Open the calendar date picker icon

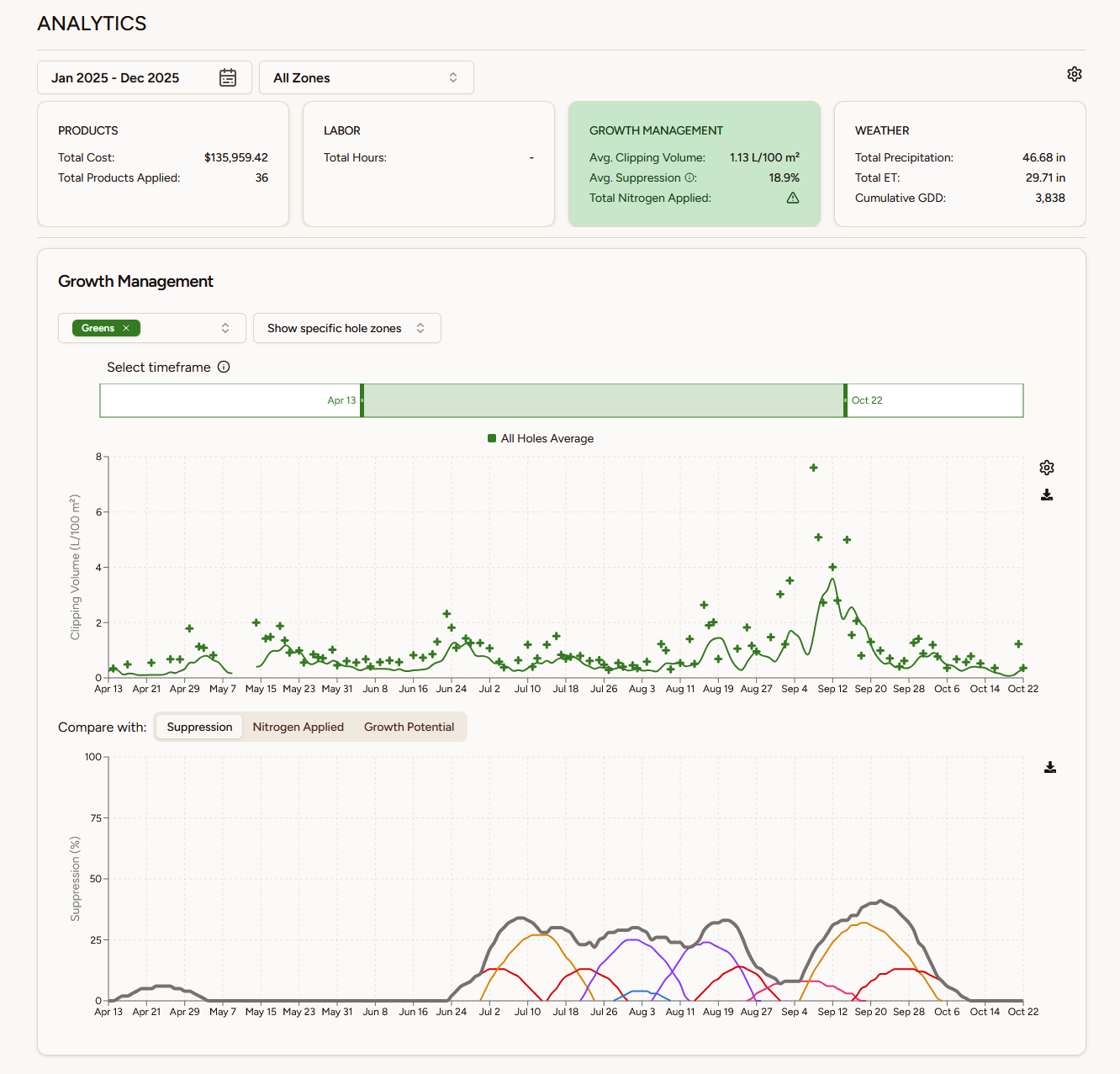(x=228, y=78)
